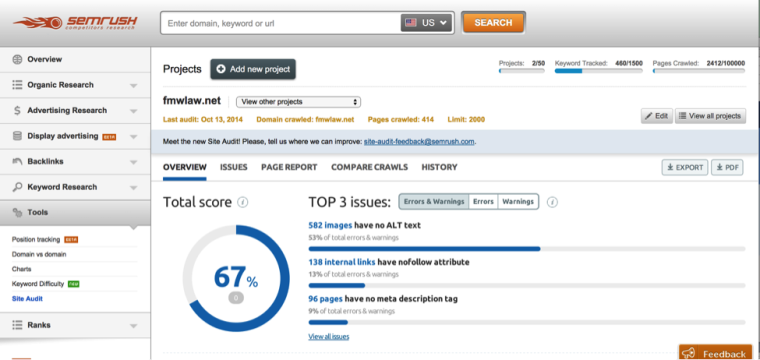Image resolution: width=760 pixels, height=360 pixels.
Task: Click the Projects usage progress bar
Action: (x=522, y=71)
